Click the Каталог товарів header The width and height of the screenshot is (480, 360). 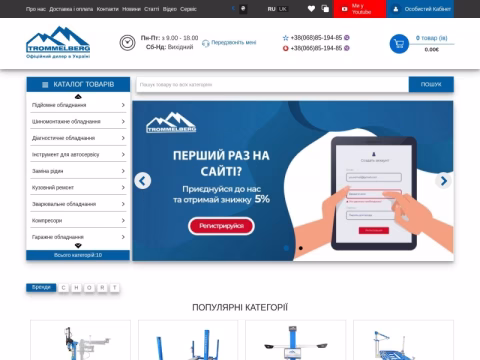point(78,85)
